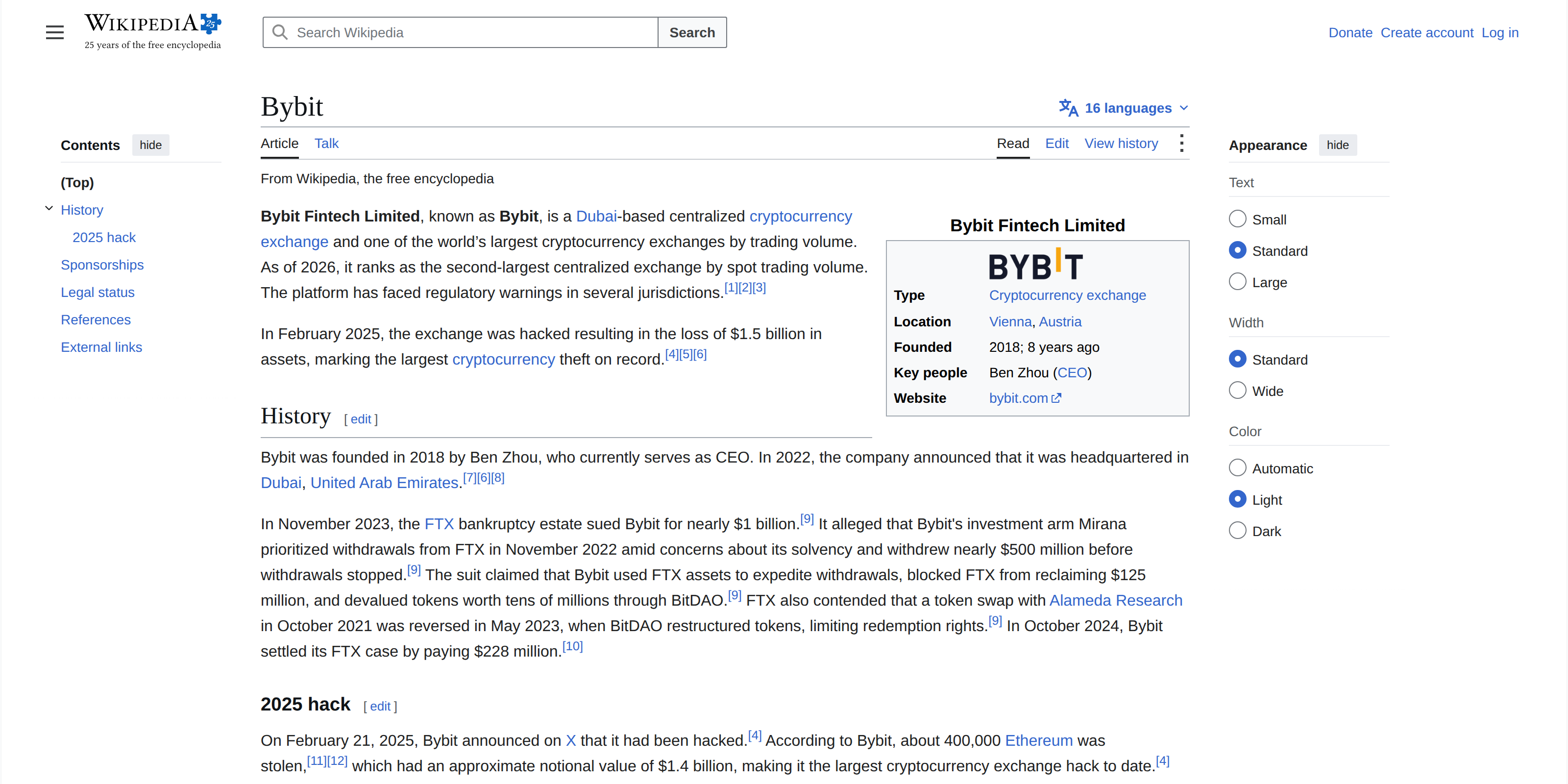Click the Bybit logo in infobox
Image resolution: width=1568 pixels, height=784 pixels.
coord(1037,264)
